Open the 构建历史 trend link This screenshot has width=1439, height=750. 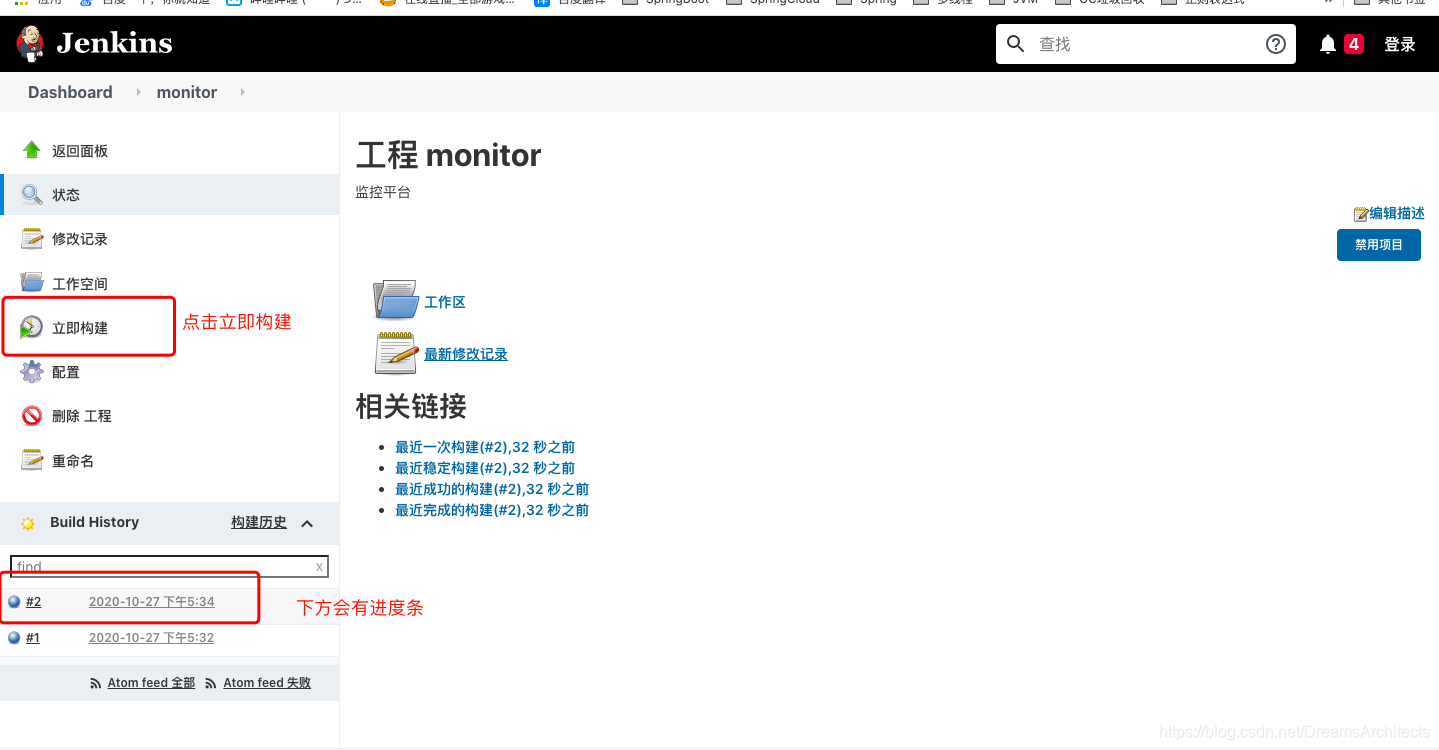tap(259, 522)
